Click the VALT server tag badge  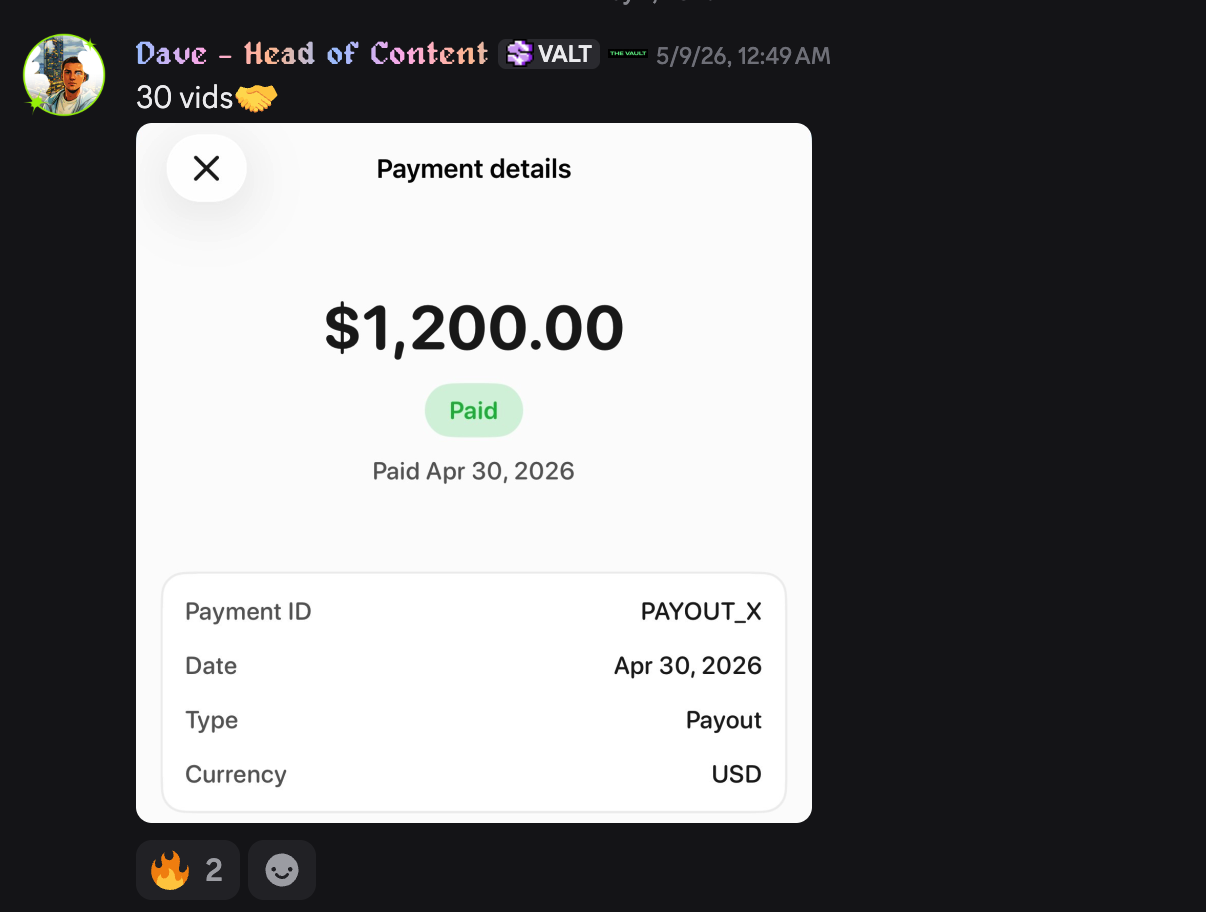click(x=549, y=54)
